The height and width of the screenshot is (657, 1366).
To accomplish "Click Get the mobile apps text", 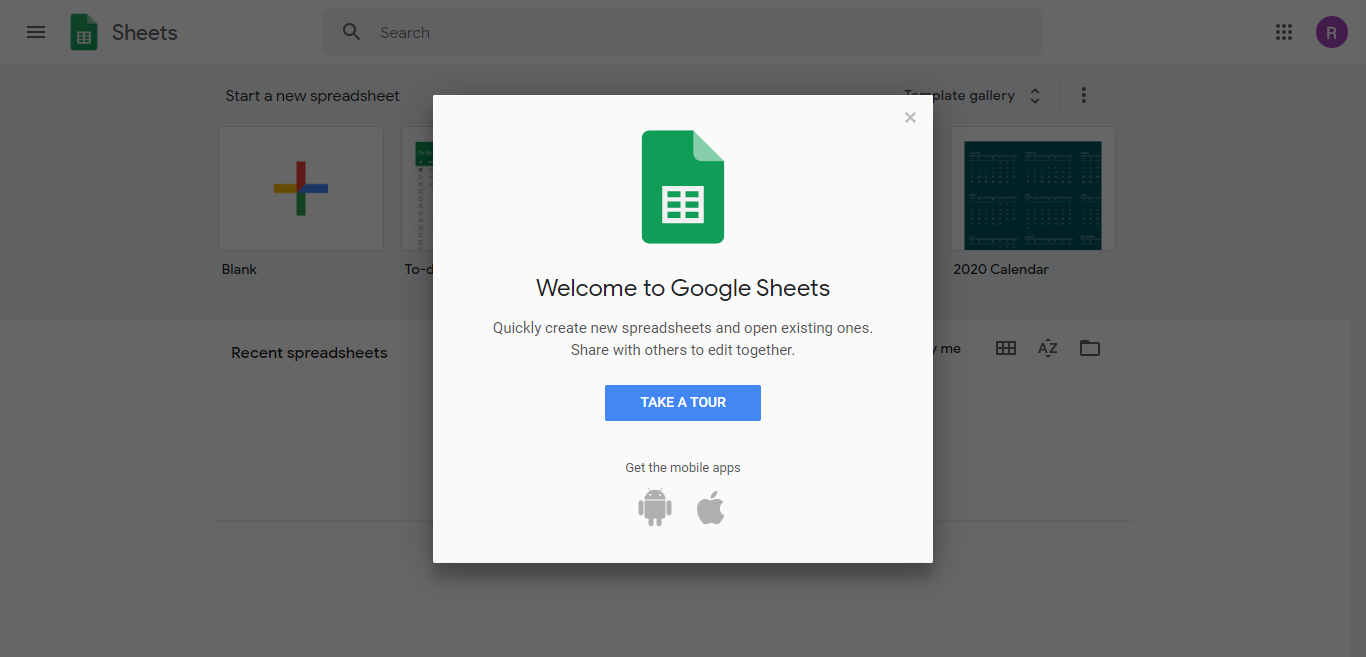I will tap(683, 468).
